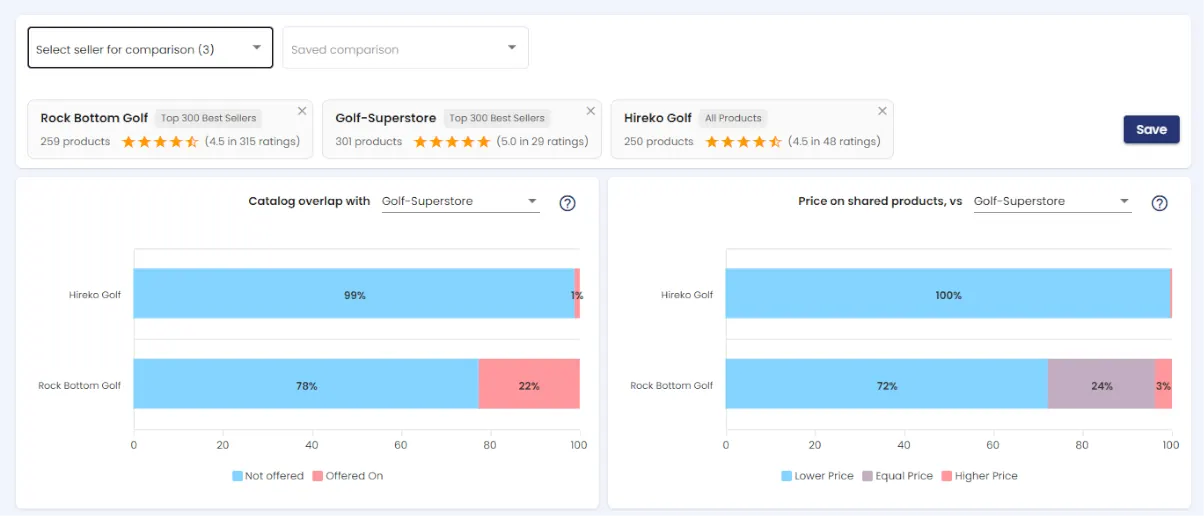Screen dimensions: 1204x516
Task: Click Rock Bottom Golf 78% not offered bar
Action: pos(306,384)
